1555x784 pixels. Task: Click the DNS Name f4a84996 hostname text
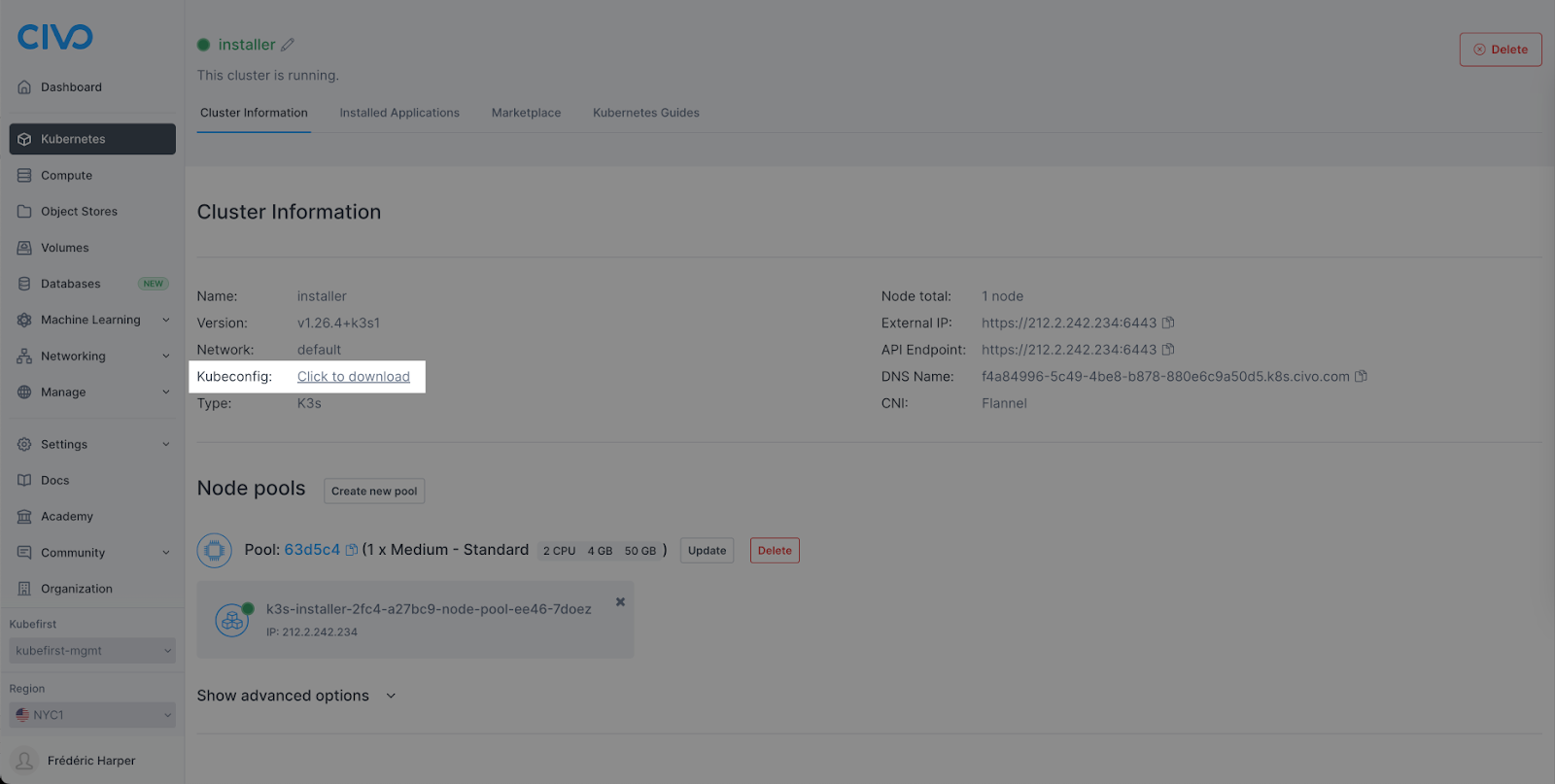(x=1165, y=376)
